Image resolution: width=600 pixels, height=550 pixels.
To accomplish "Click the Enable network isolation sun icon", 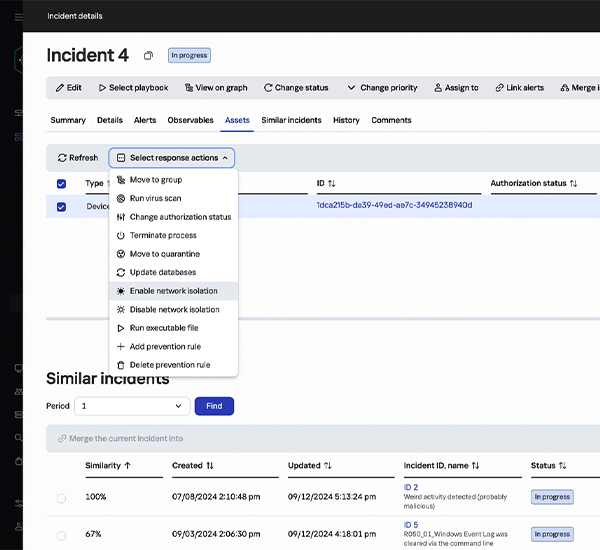I will point(121,291).
